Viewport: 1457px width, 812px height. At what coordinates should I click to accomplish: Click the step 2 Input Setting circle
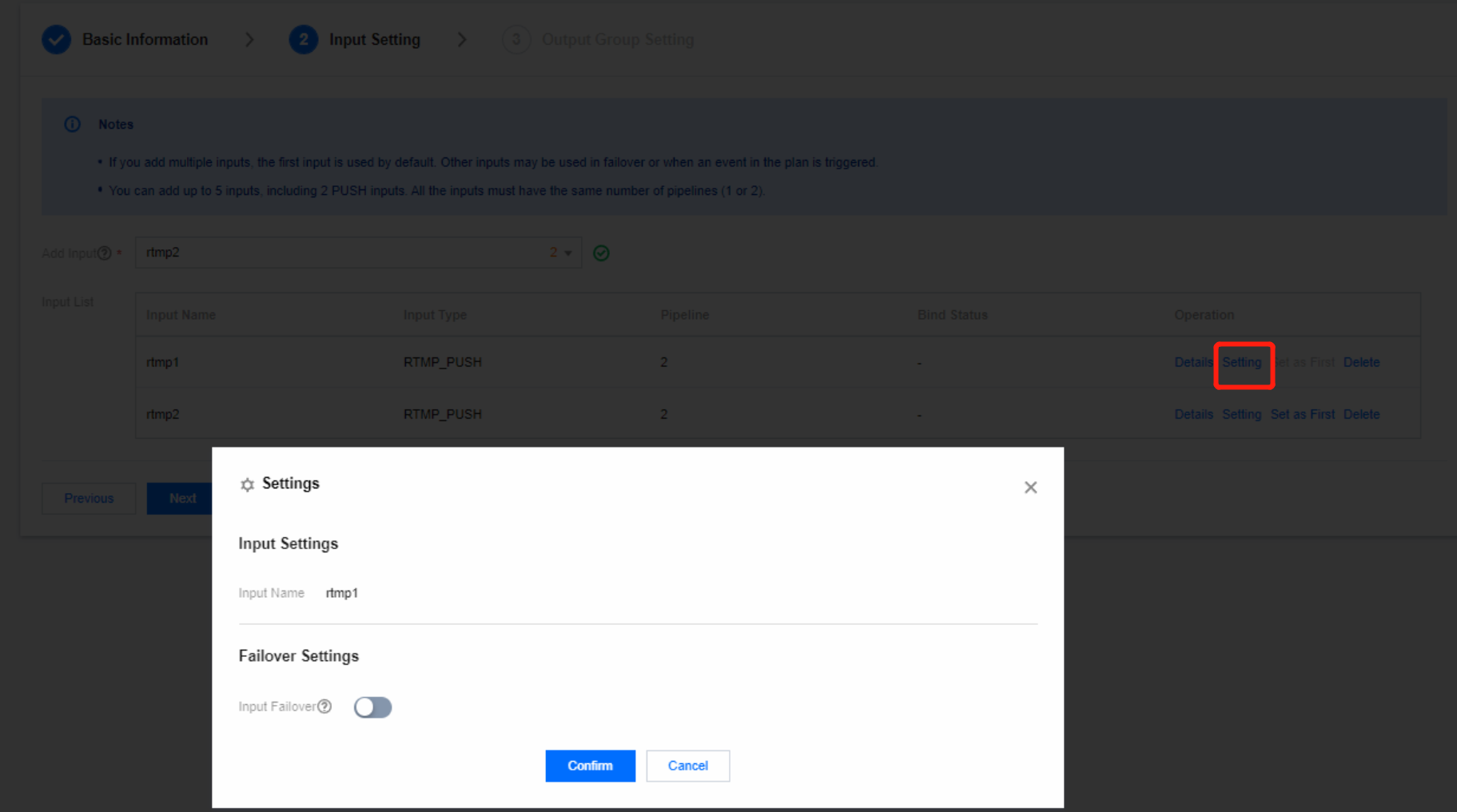[303, 40]
